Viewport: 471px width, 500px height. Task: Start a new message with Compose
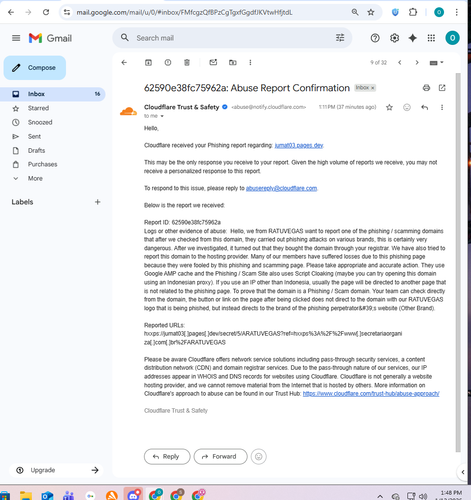point(35,68)
